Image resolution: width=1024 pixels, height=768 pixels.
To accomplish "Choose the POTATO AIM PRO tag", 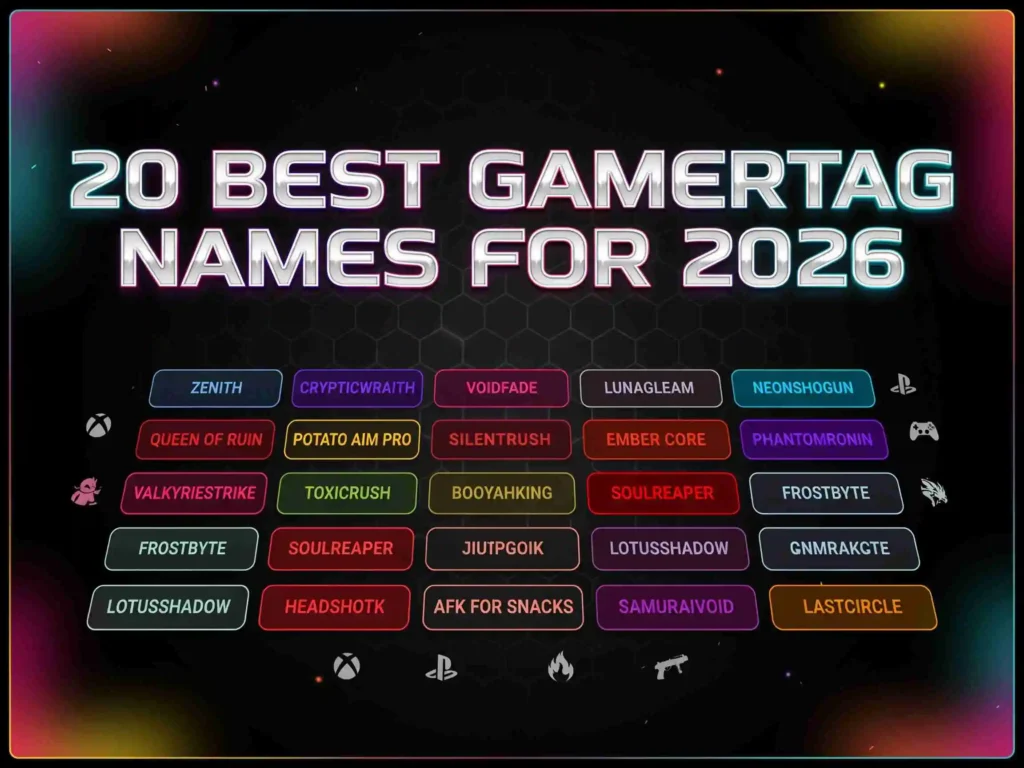I will point(352,440).
